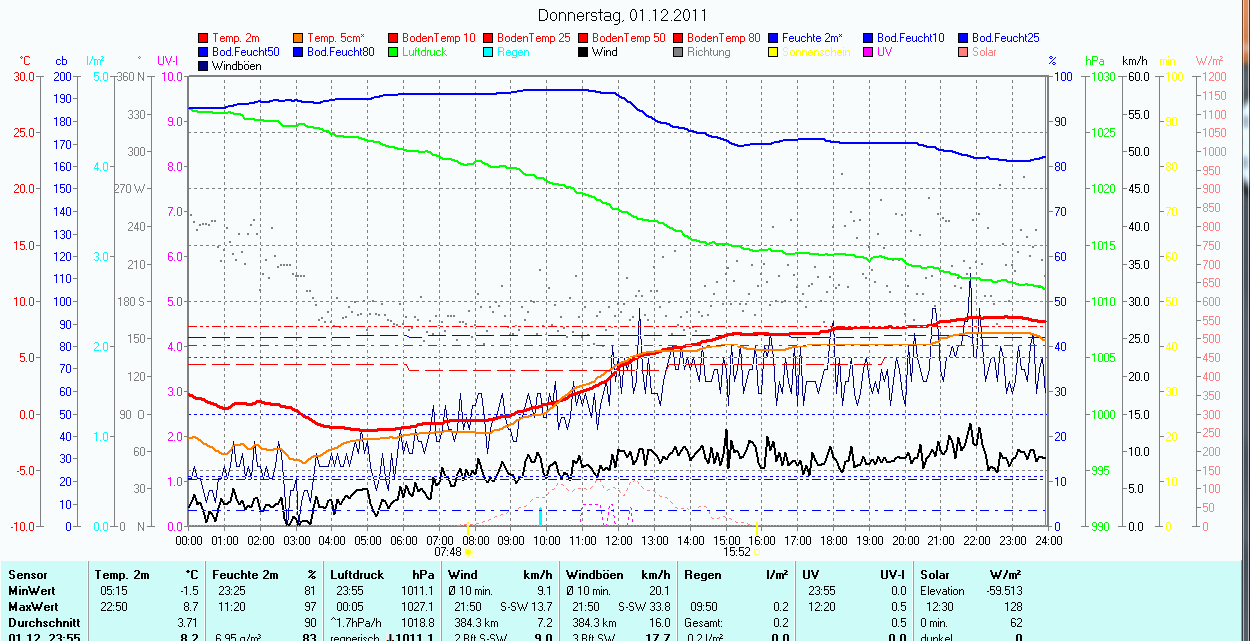Click the 12:00 label on the time axis
Screen dimensions: 1250x641
[618, 540]
